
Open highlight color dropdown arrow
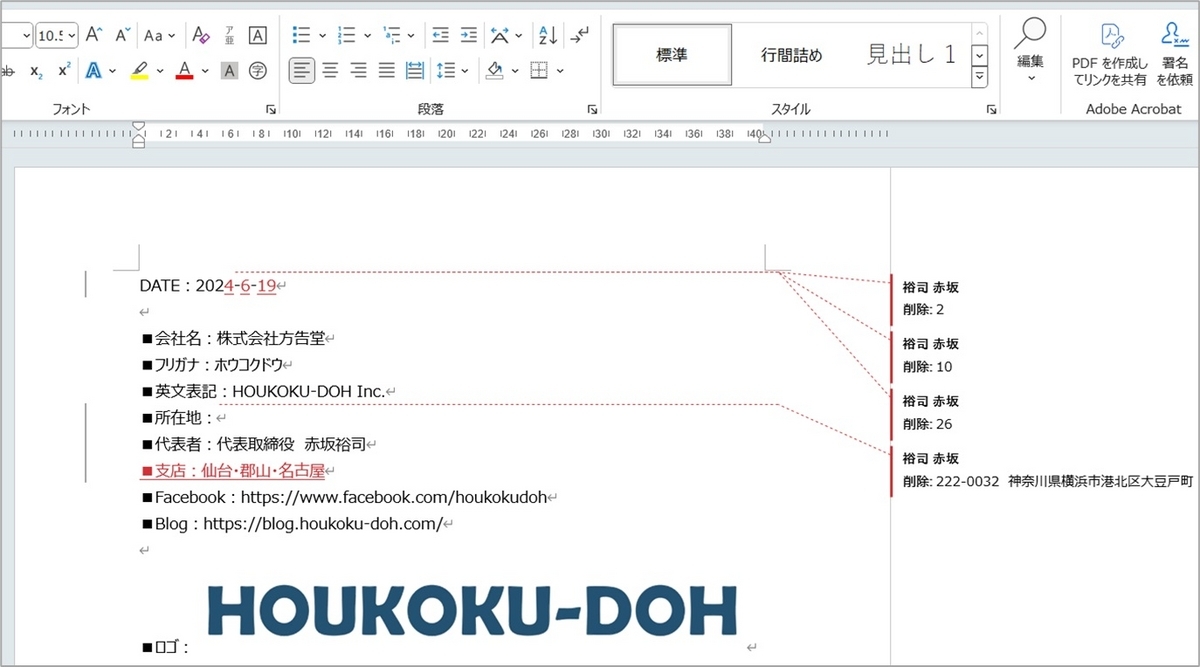[x=160, y=71]
